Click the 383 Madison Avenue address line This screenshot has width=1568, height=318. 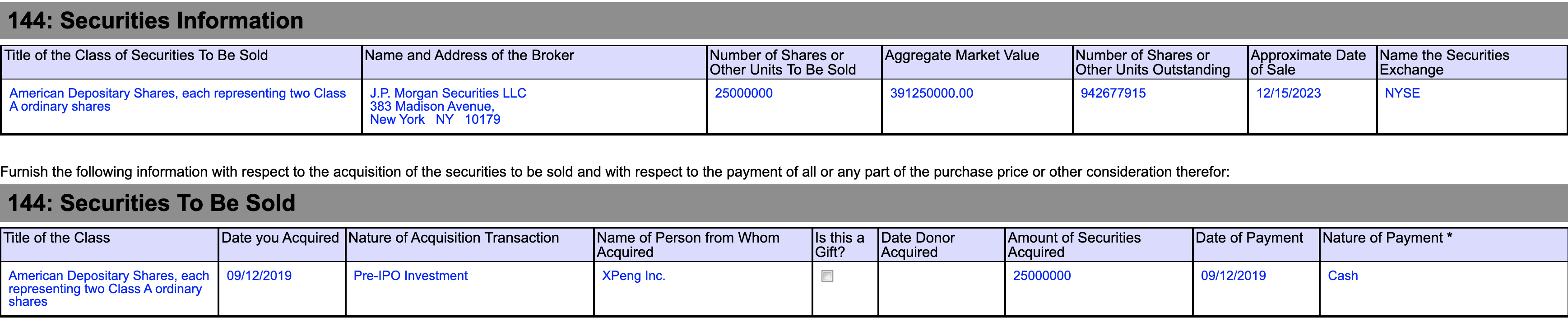pyautogui.click(x=432, y=106)
